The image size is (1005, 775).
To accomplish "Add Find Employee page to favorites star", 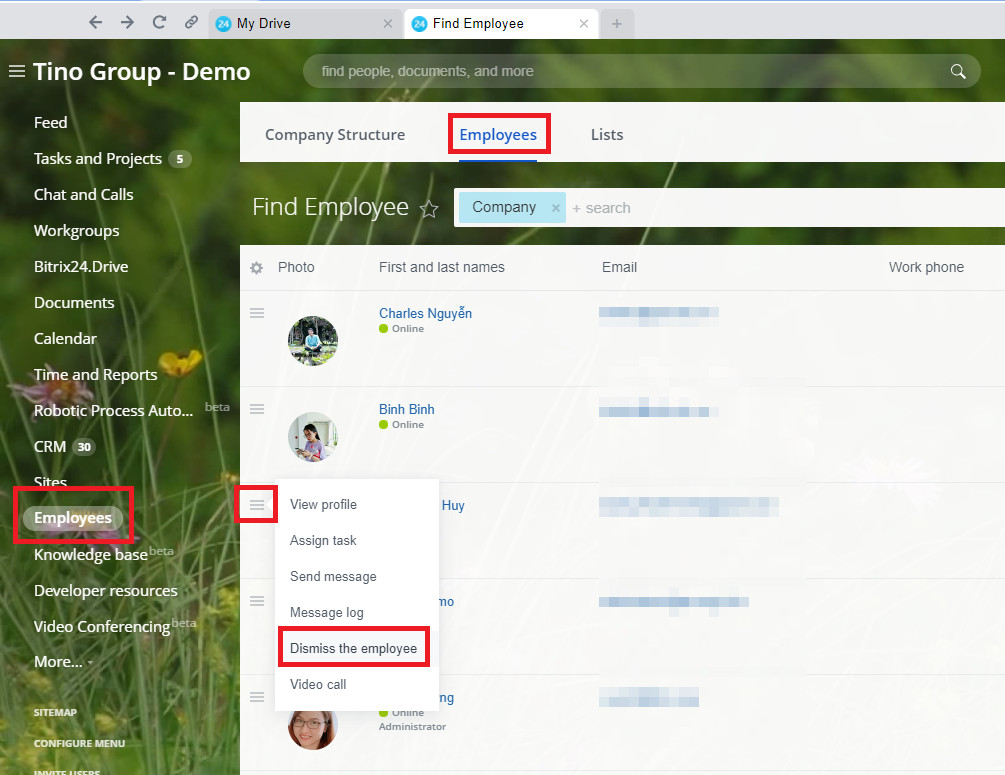I will pyautogui.click(x=429, y=209).
